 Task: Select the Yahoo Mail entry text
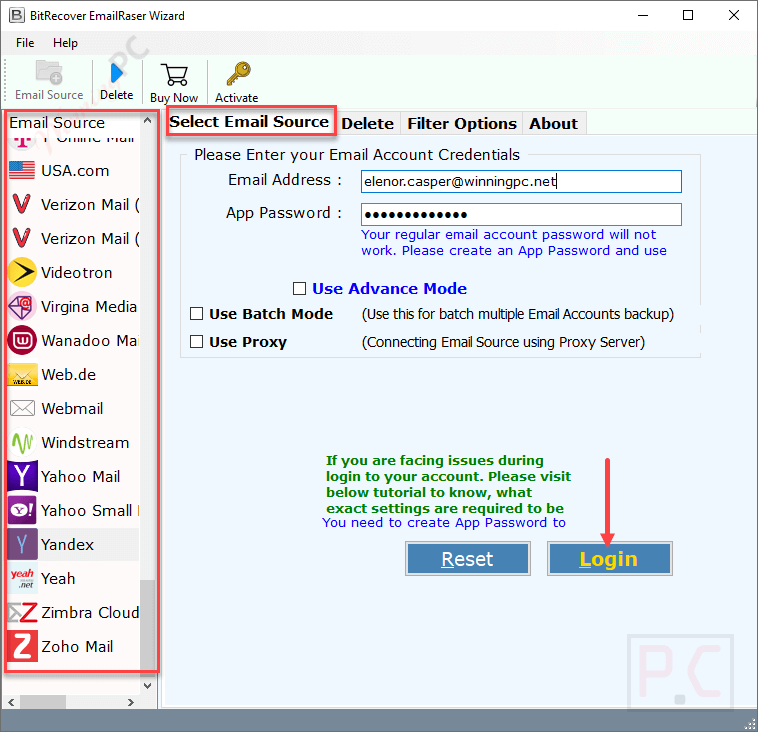click(80, 477)
